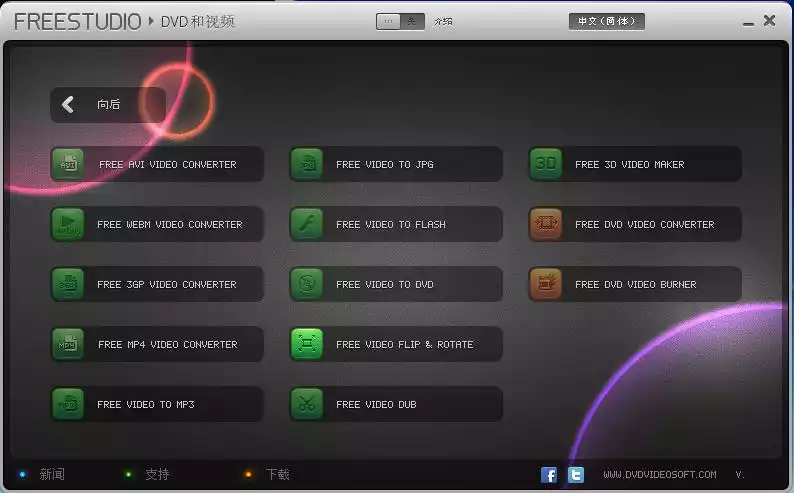Click the Free AVI Video Converter icon

[x=68, y=164]
